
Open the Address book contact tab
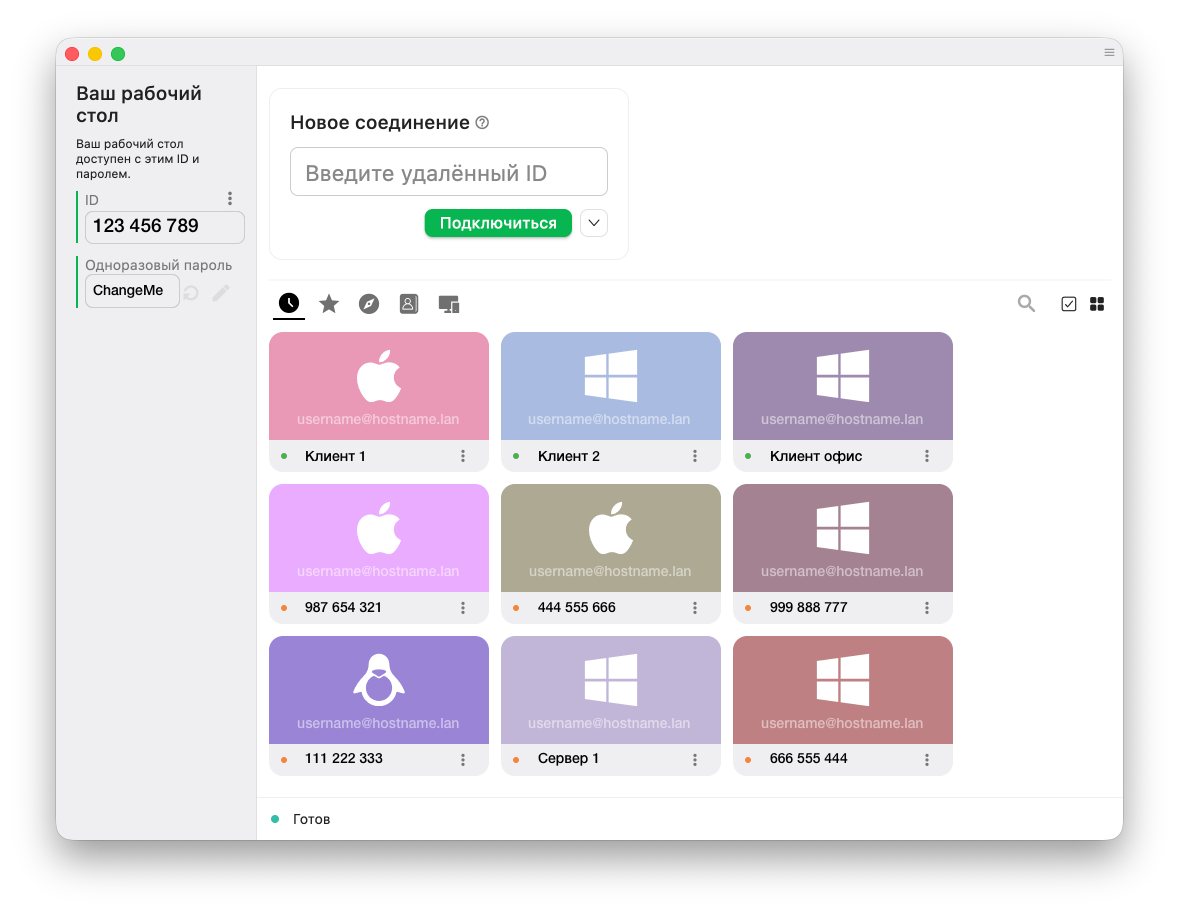[x=408, y=304]
